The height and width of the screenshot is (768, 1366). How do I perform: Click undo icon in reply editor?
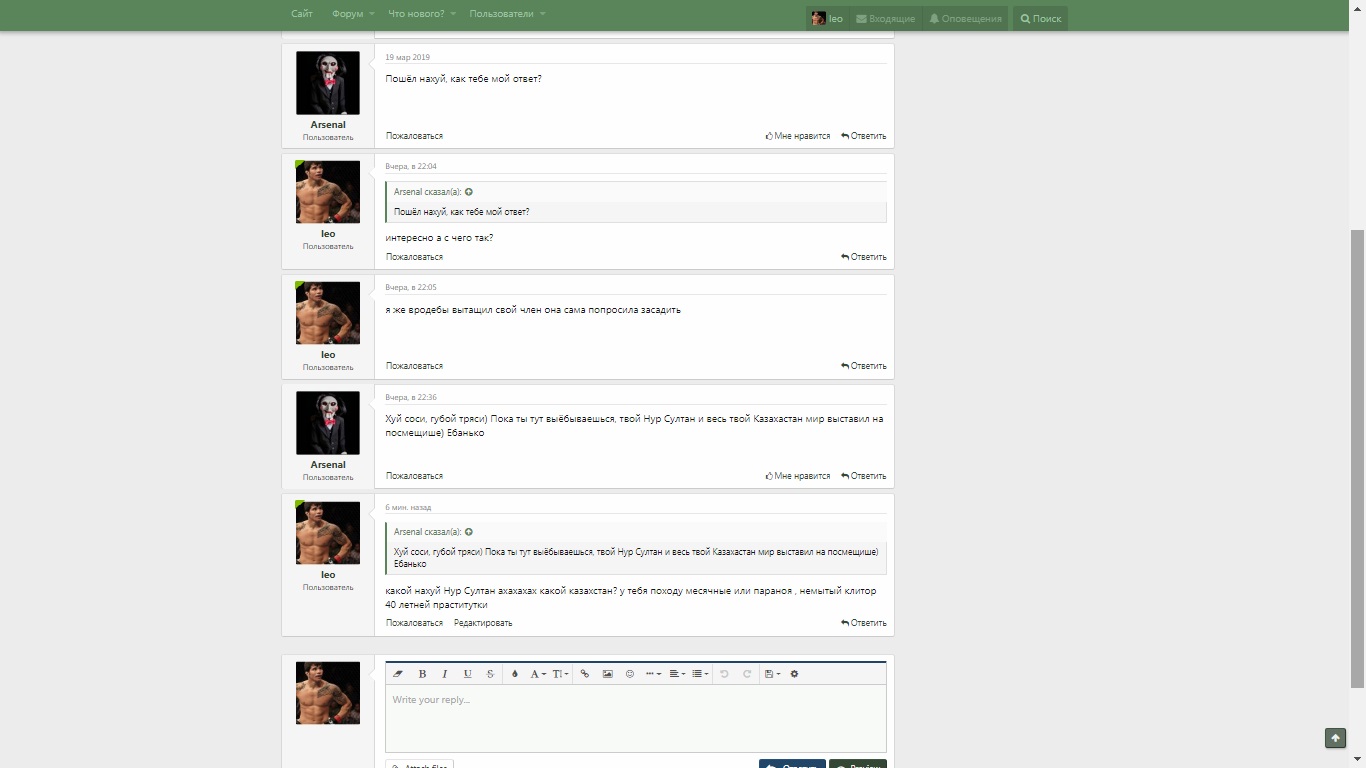click(724, 674)
